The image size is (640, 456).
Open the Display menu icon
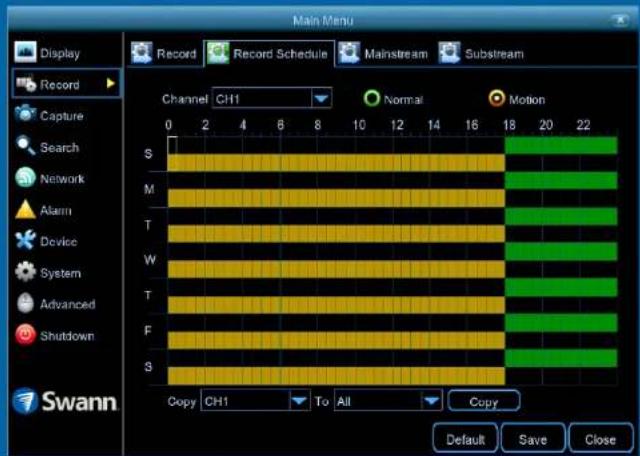[x=25, y=52]
